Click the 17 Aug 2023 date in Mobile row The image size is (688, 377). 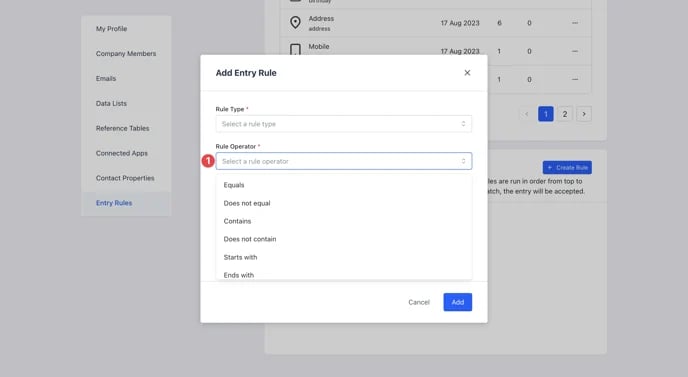(x=460, y=51)
